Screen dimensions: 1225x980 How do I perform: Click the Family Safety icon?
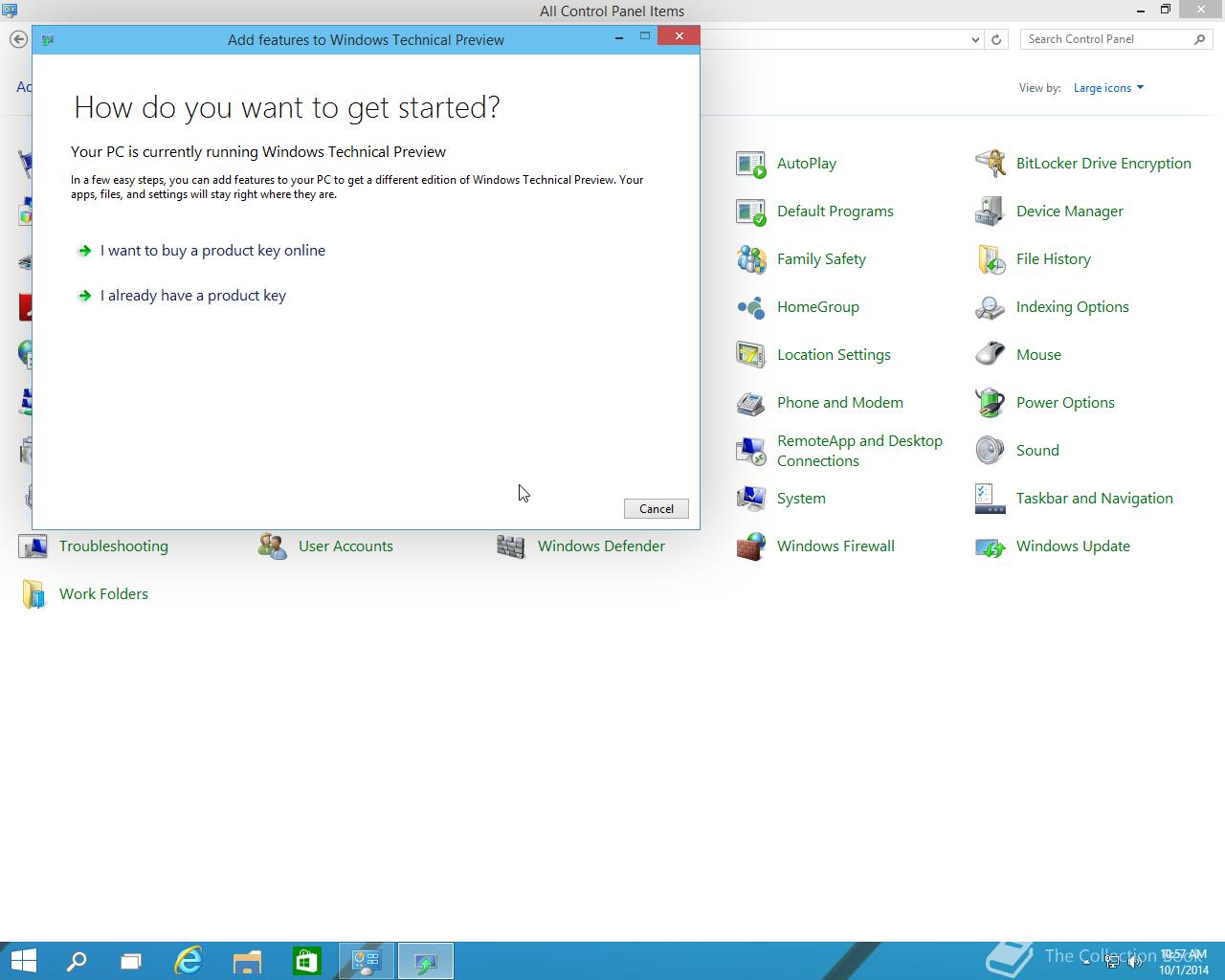(x=751, y=259)
